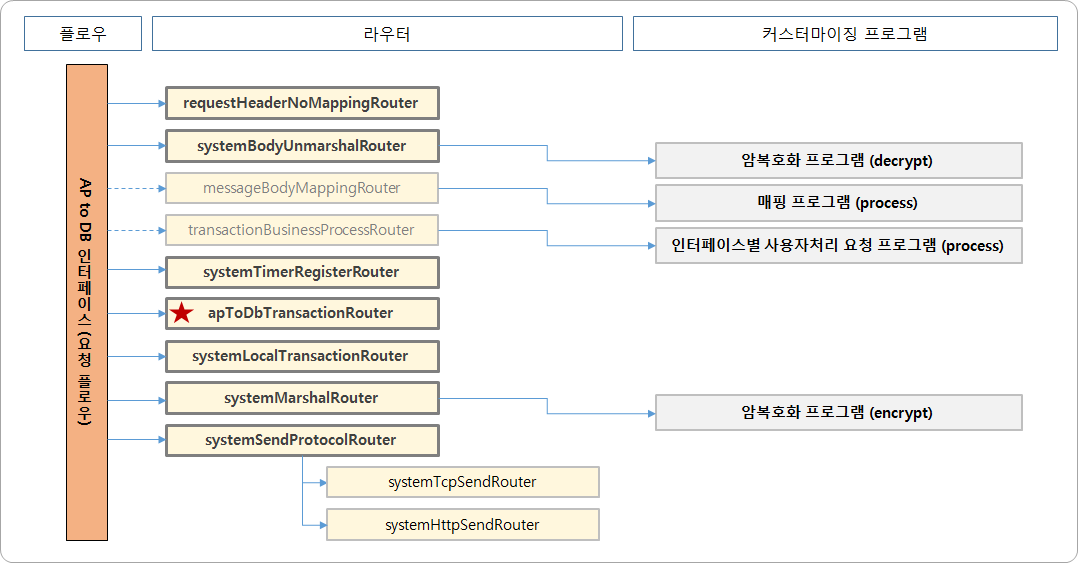This screenshot has width=1078, height=563.
Task: Select the systemSendProtocolRouter box
Action: (x=302, y=440)
